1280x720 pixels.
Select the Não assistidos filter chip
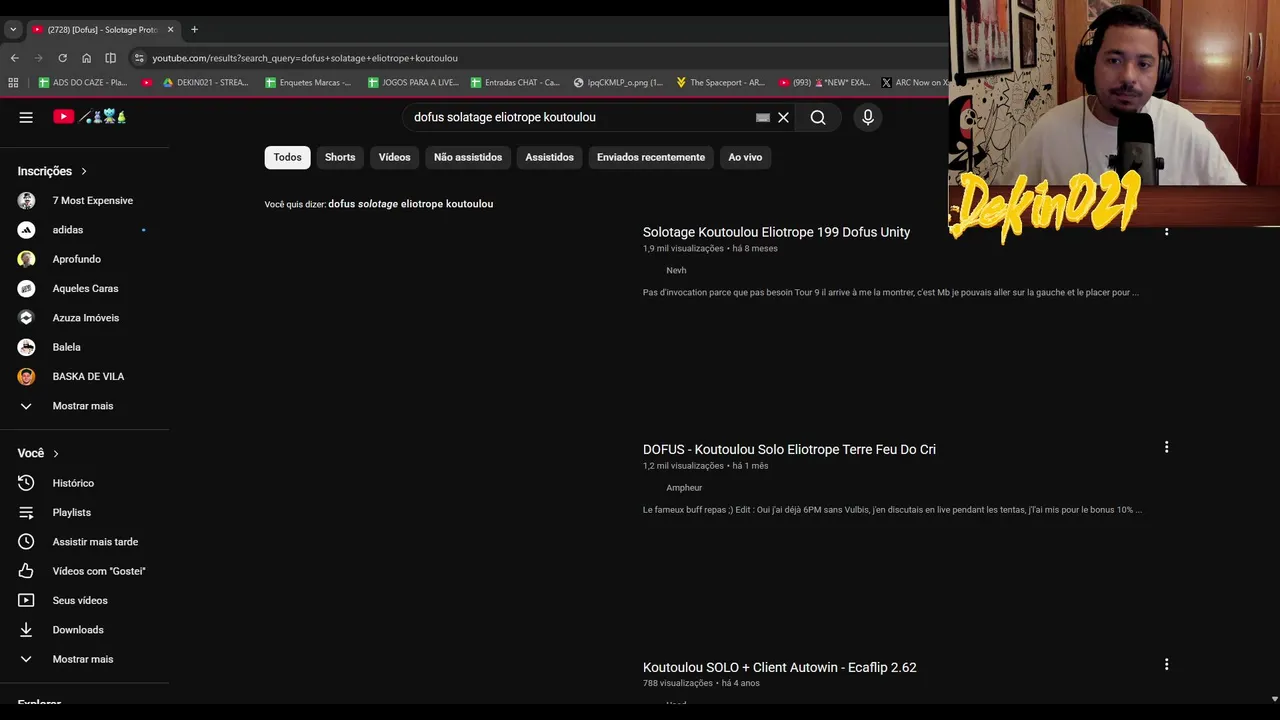pyautogui.click(x=468, y=157)
